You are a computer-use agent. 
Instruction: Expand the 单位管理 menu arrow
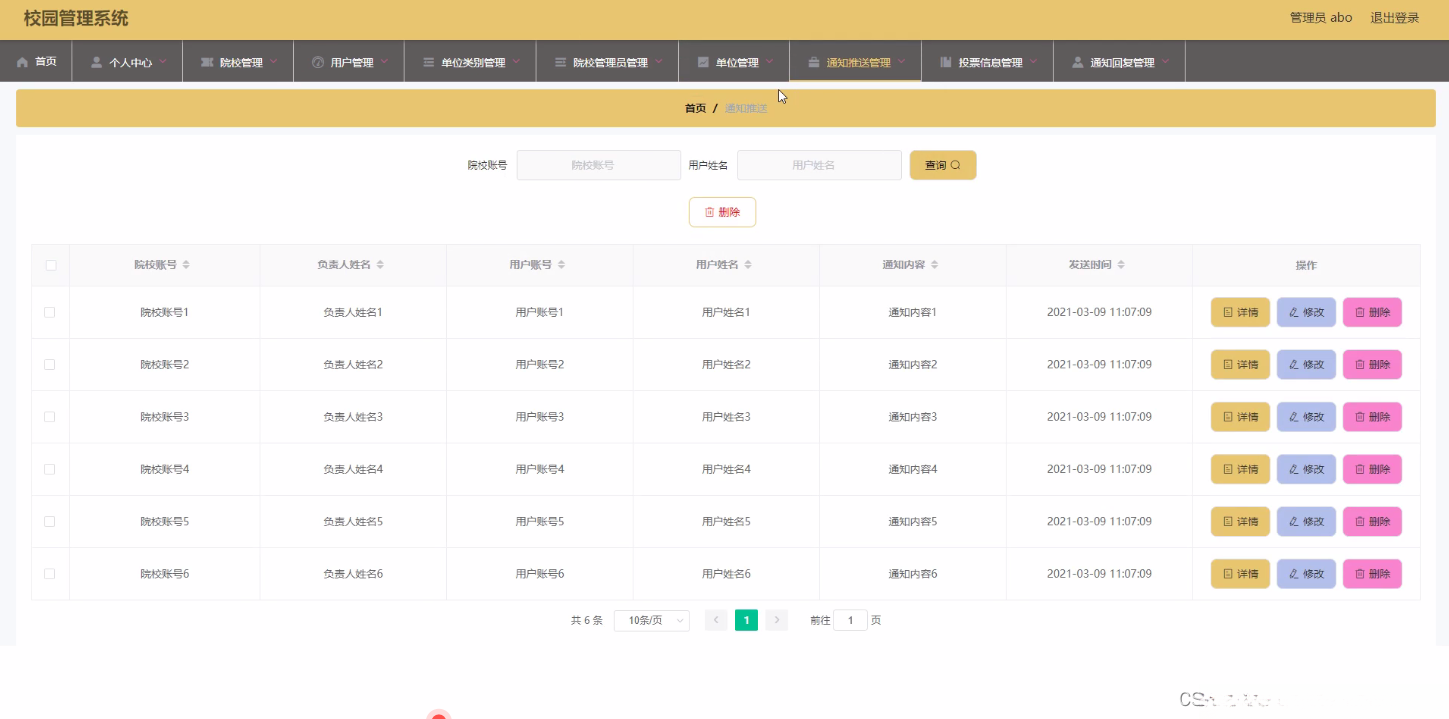769,61
